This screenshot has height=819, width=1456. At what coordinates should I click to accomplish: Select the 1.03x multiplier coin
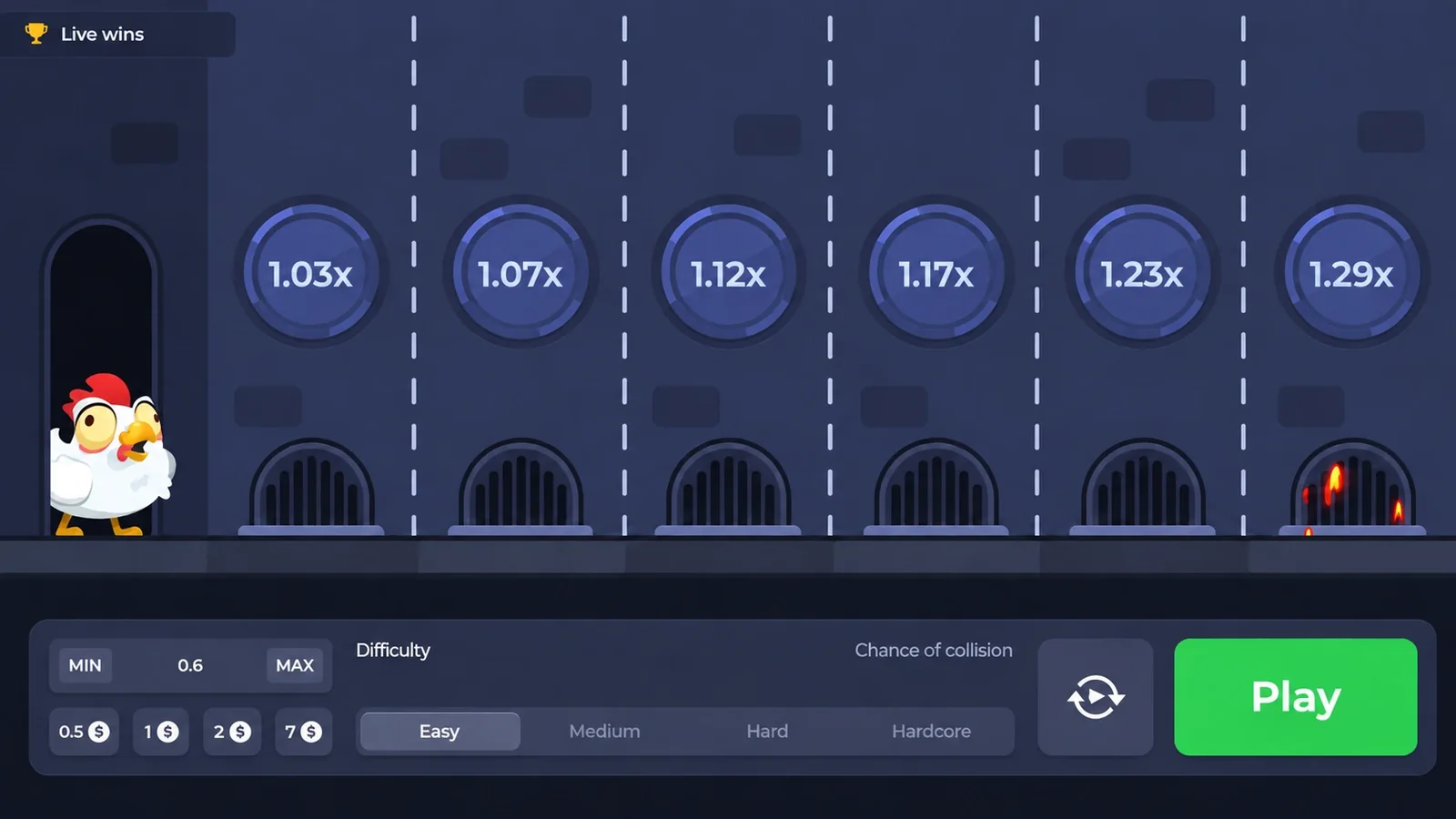pyautogui.click(x=311, y=273)
